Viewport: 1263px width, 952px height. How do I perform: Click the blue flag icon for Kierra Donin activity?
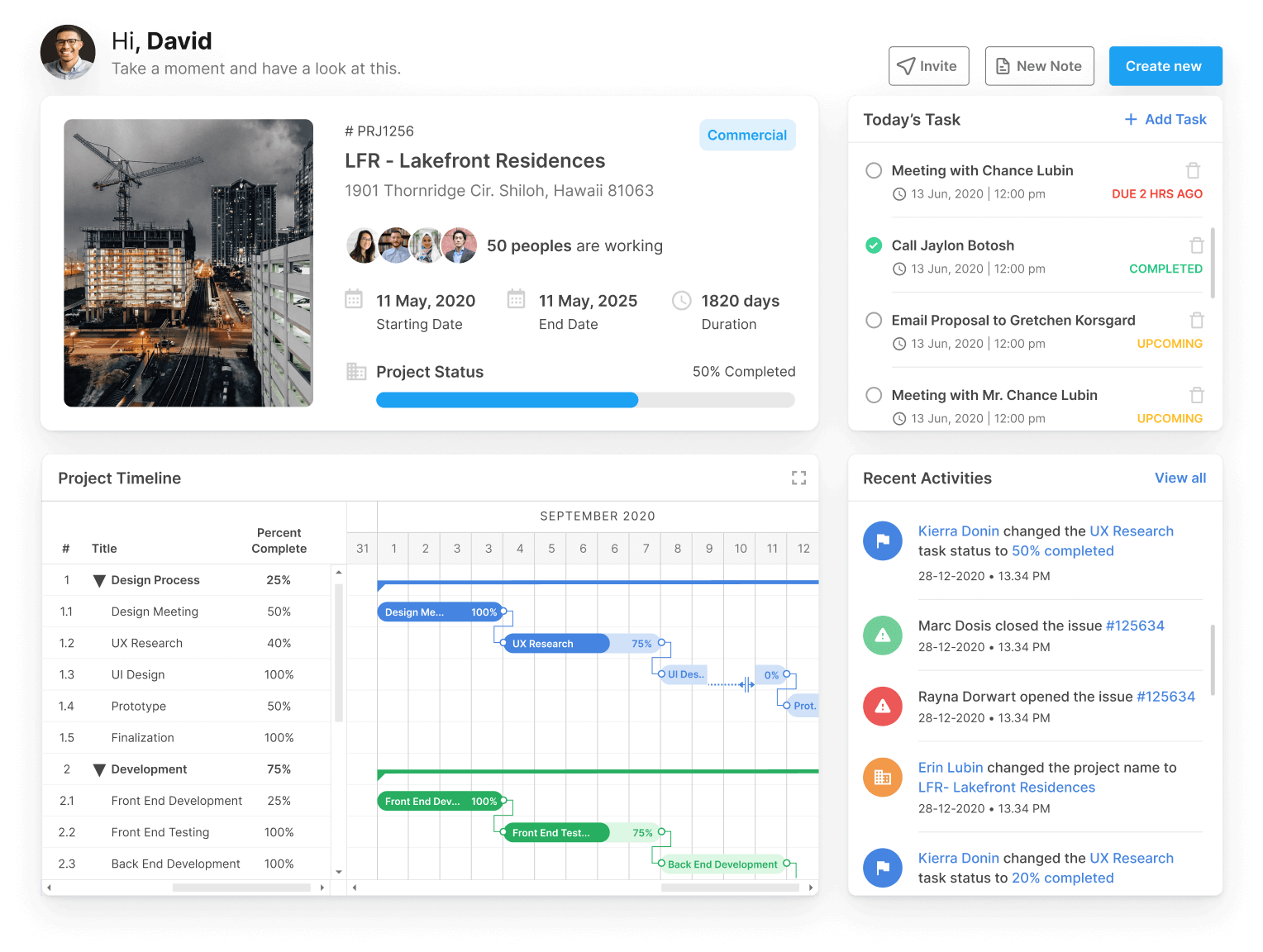(882, 541)
